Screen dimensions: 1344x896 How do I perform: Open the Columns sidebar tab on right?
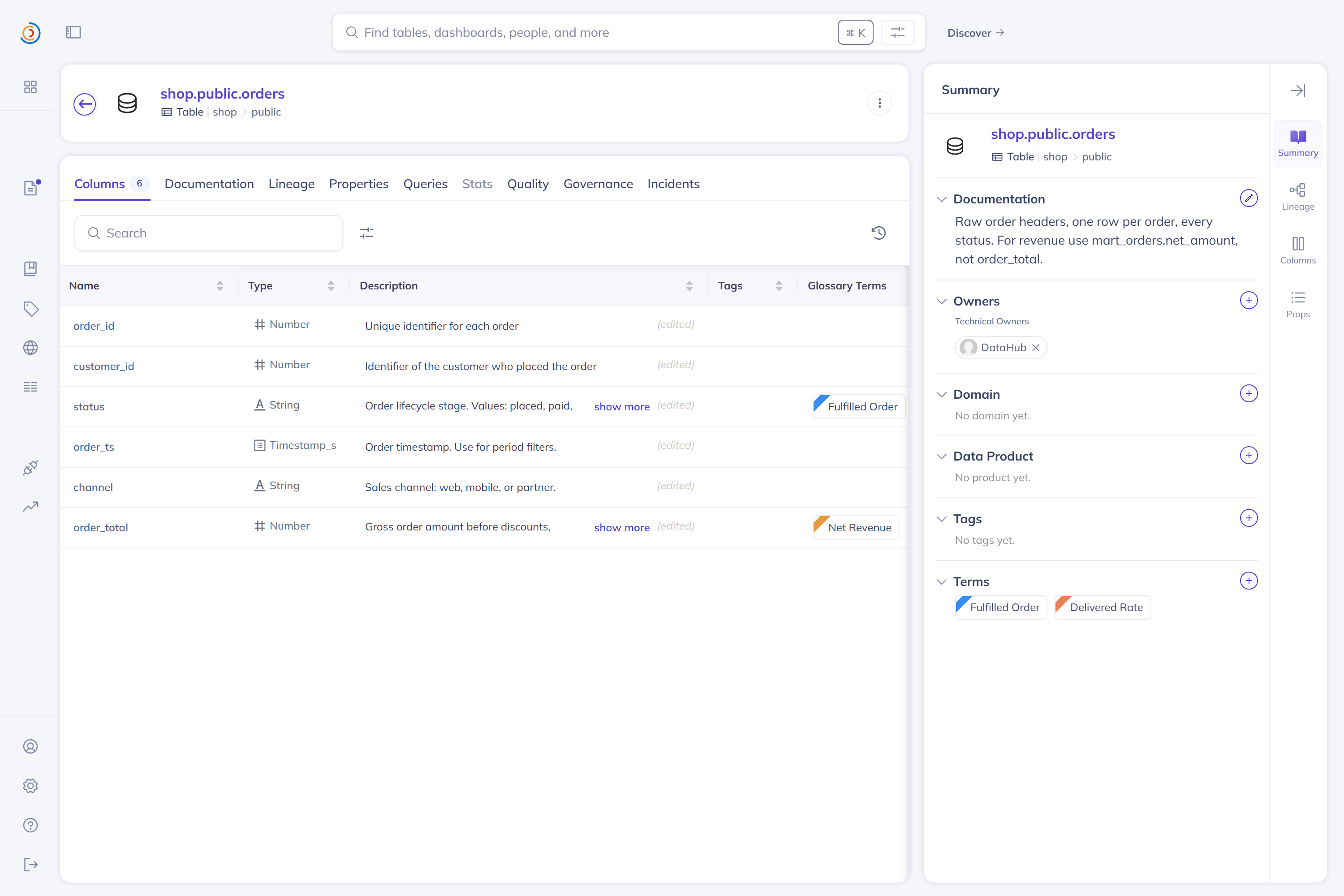pyautogui.click(x=1298, y=251)
